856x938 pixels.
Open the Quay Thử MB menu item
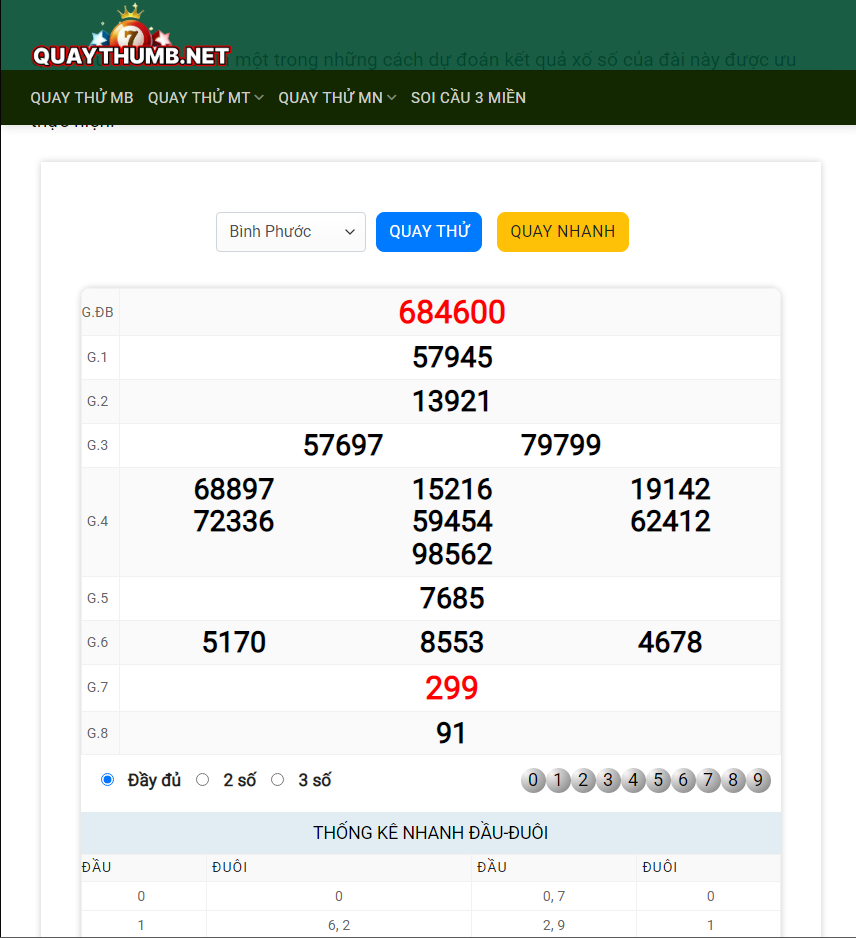[82, 97]
